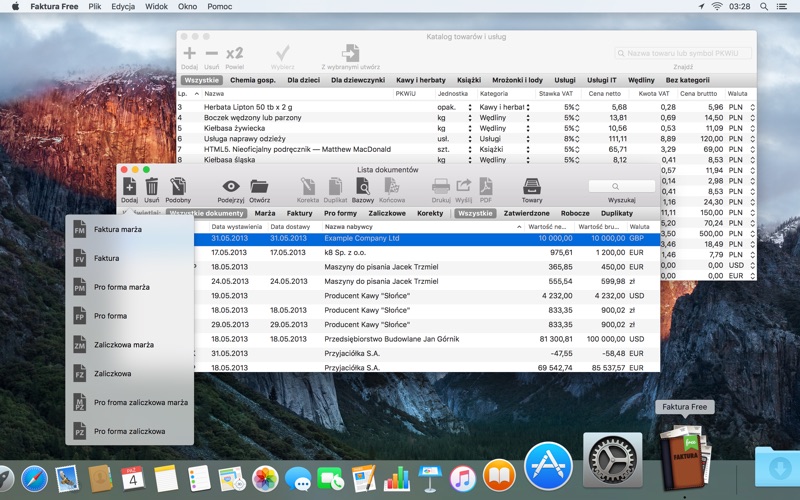Screen dimensions: 800x500
Task: Click the minus Usuń icon in Katalog towarów window
Action: coord(212,53)
